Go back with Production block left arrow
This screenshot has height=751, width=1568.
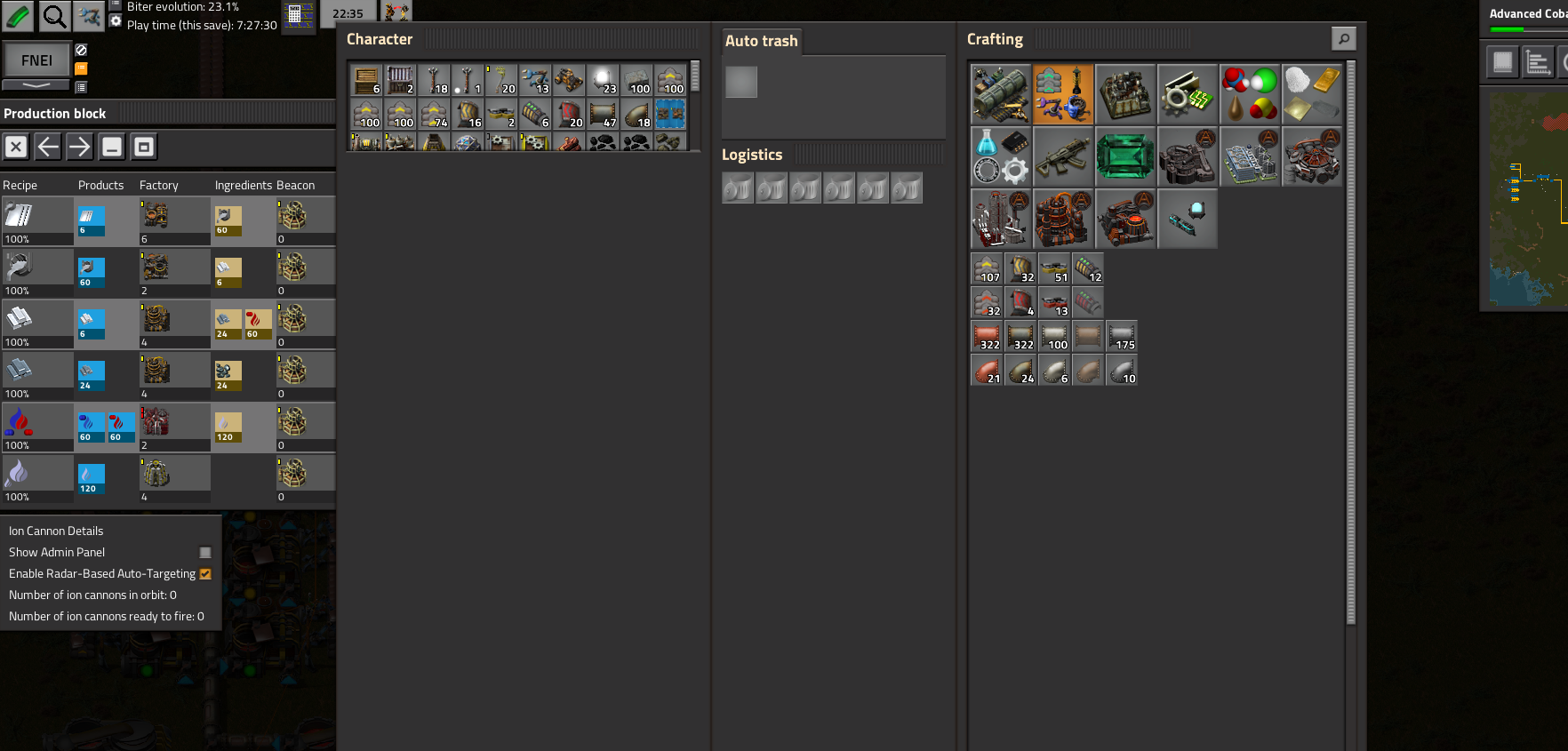pos(48,147)
